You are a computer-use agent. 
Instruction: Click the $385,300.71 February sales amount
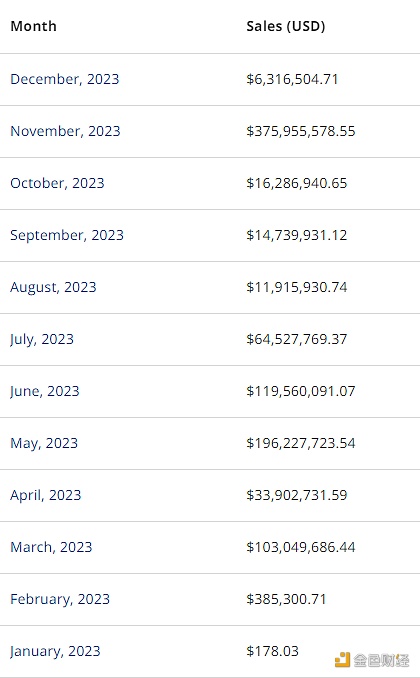point(286,599)
